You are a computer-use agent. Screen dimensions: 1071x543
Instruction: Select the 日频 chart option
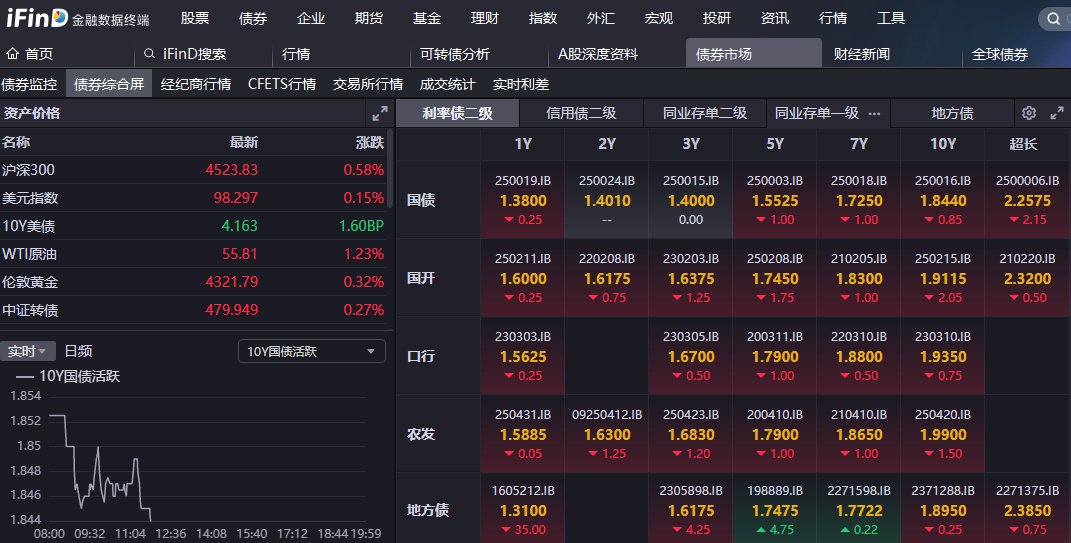click(79, 351)
